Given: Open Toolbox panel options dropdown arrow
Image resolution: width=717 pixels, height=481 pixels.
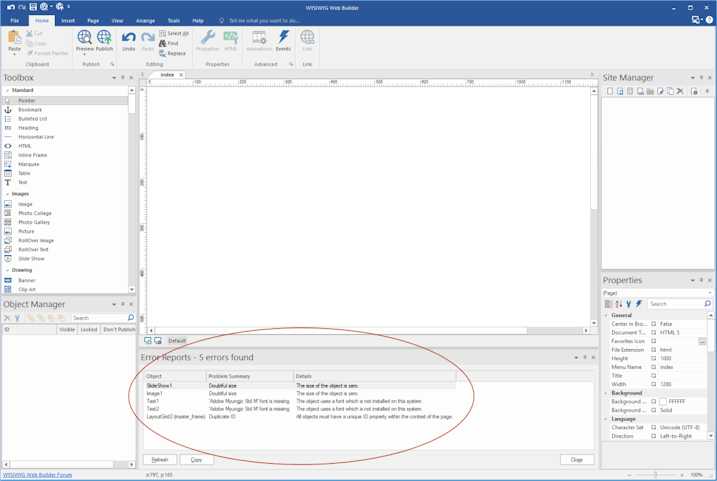Looking at the screenshot, I should 114,78.
